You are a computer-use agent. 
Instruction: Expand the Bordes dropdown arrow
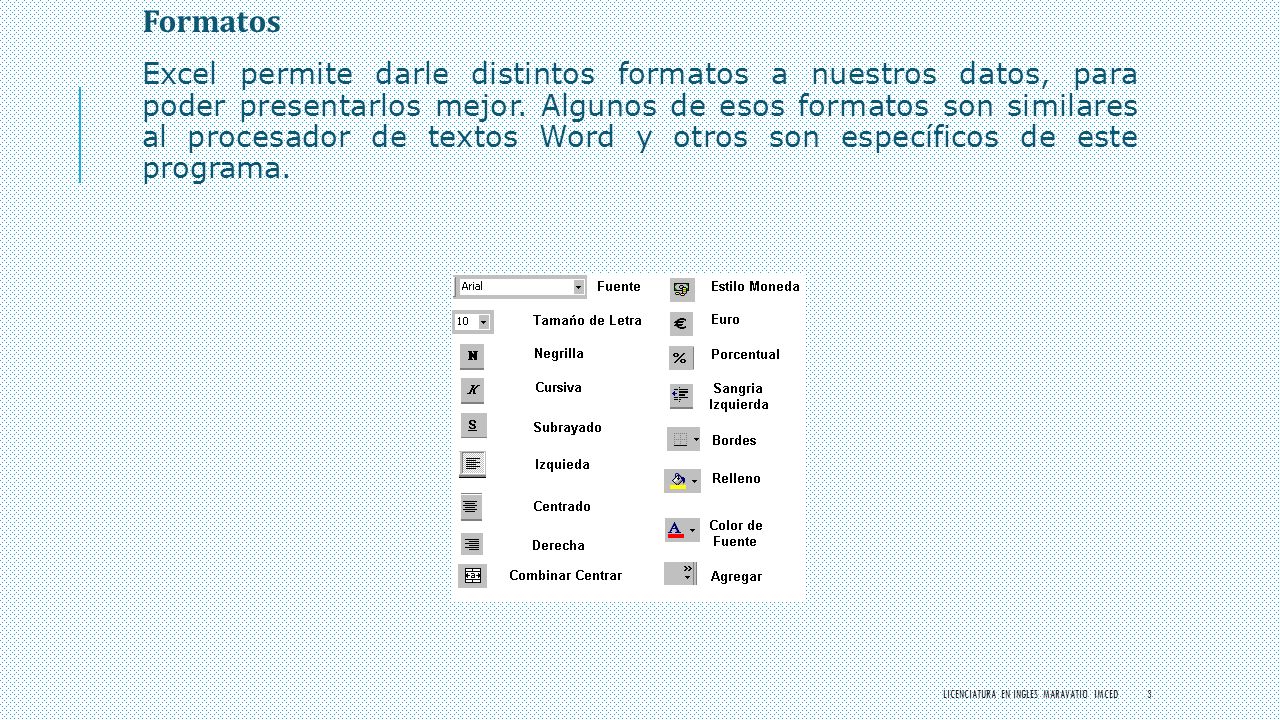[696, 439]
